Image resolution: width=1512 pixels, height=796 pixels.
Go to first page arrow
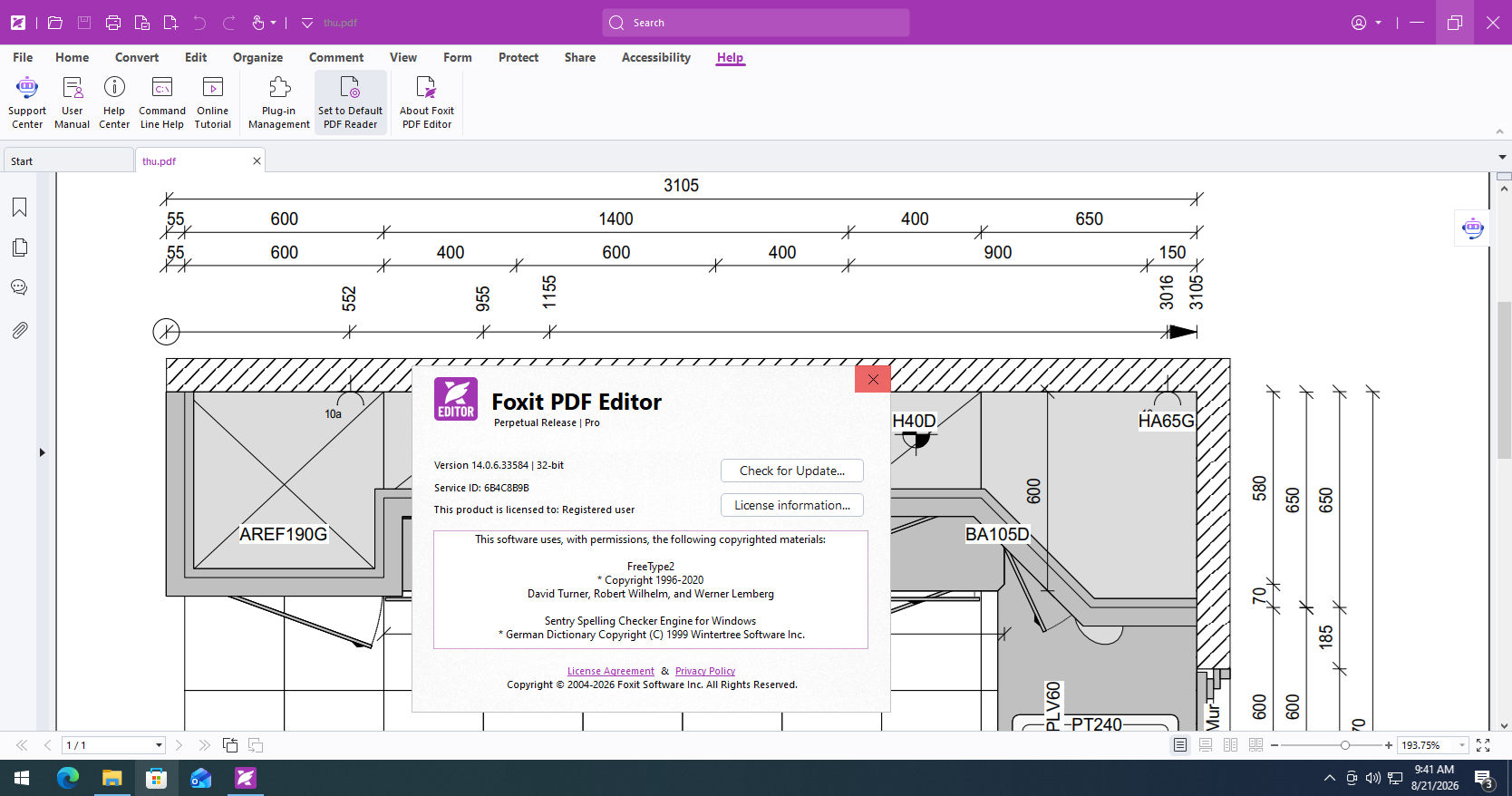tap(22, 745)
